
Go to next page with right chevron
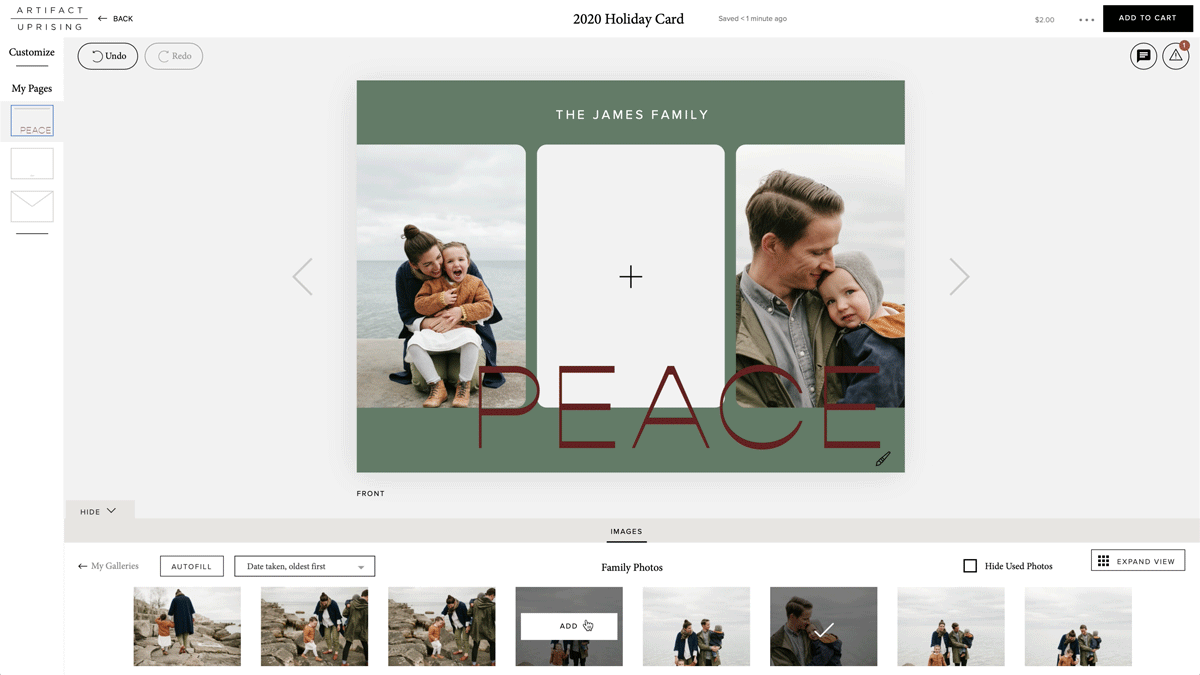(959, 277)
